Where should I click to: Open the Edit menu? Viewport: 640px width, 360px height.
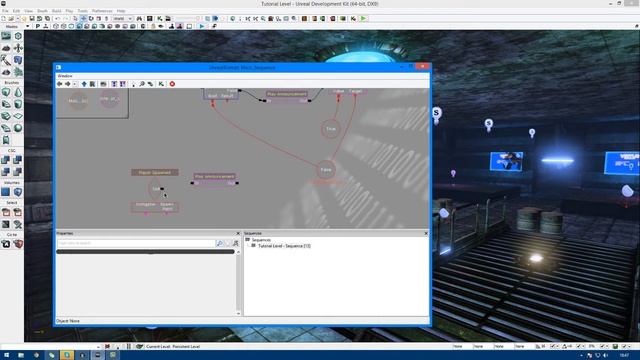click(x=16, y=11)
